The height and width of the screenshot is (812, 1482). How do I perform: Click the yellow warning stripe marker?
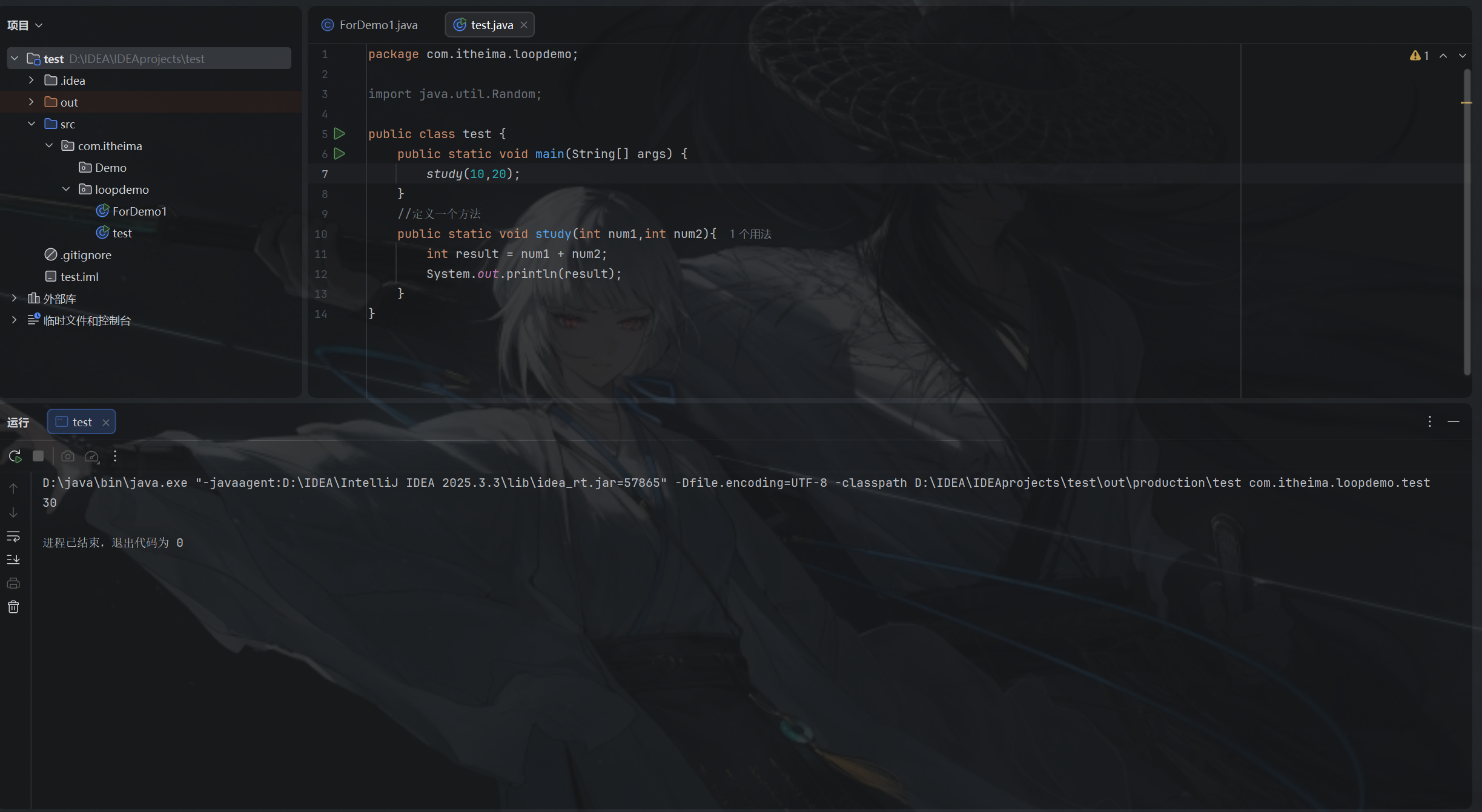coord(1466,103)
